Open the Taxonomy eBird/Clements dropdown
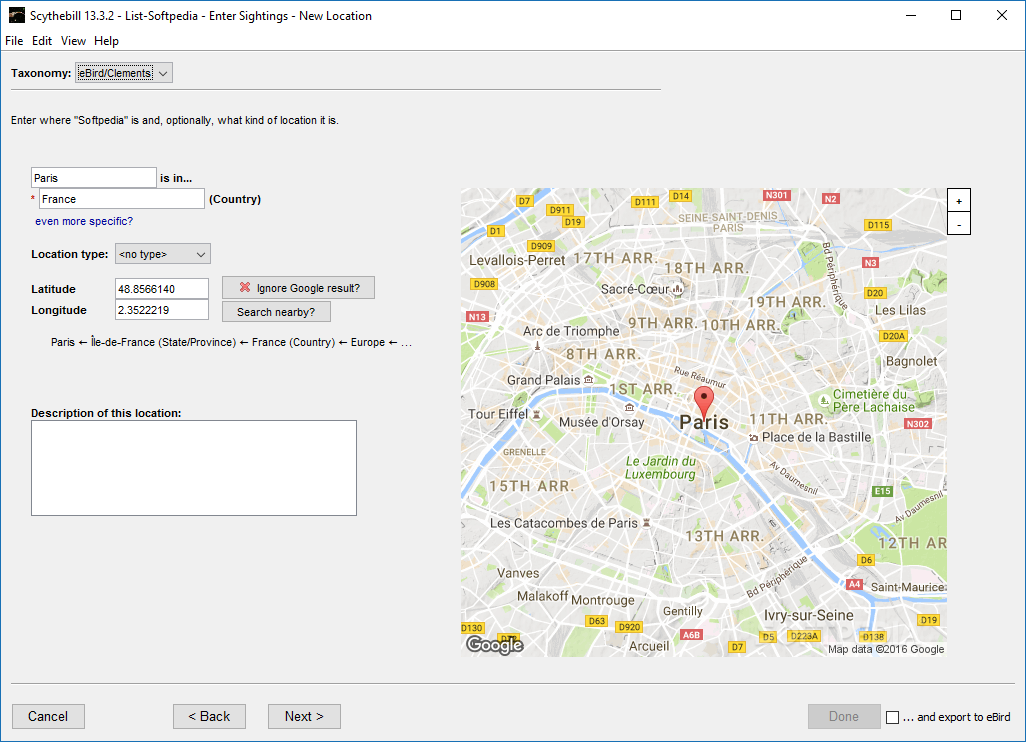This screenshot has width=1026, height=742. click(x=124, y=73)
